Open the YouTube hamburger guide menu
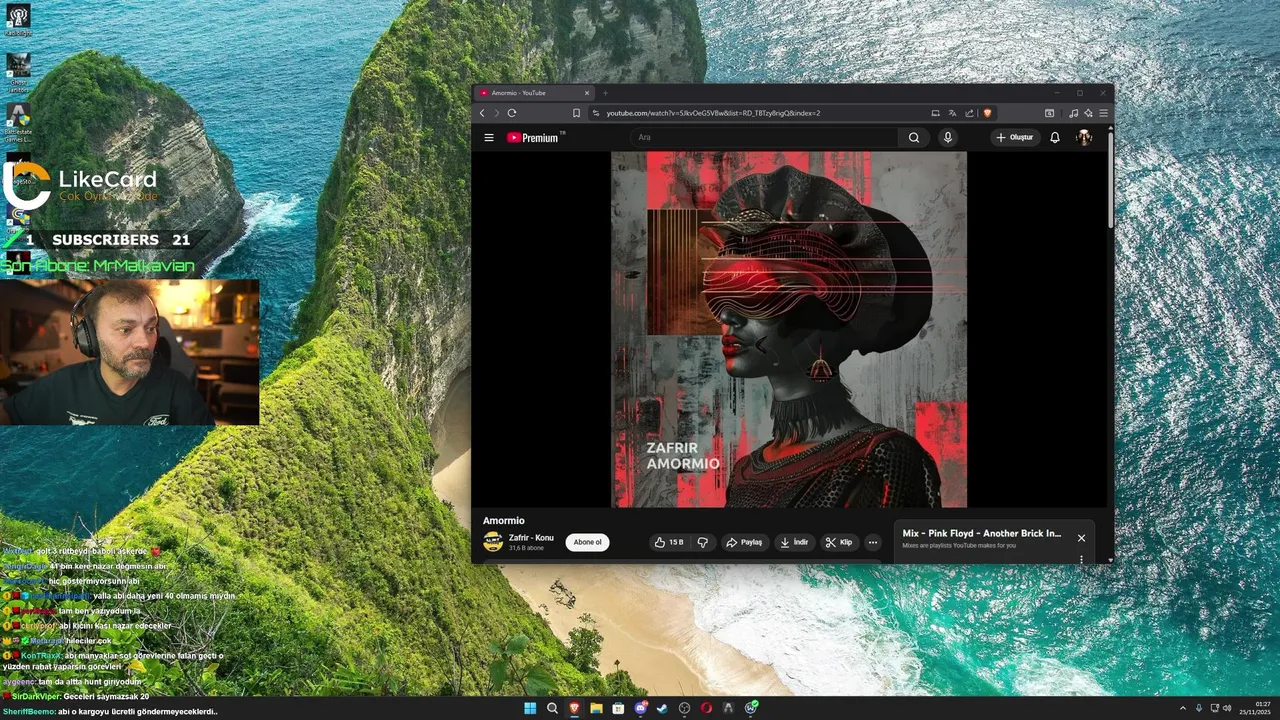The width and height of the screenshot is (1280, 720). click(x=489, y=137)
